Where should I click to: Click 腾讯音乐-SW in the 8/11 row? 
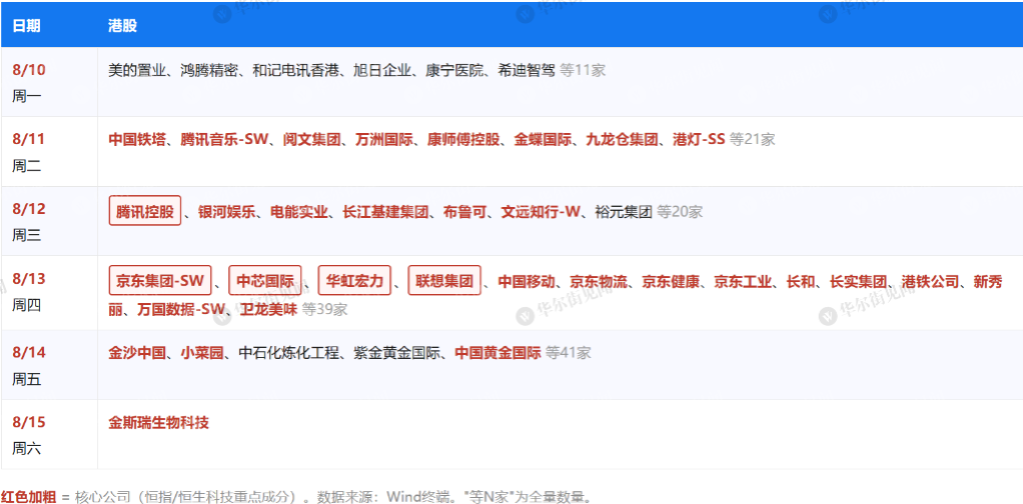(x=224, y=140)
